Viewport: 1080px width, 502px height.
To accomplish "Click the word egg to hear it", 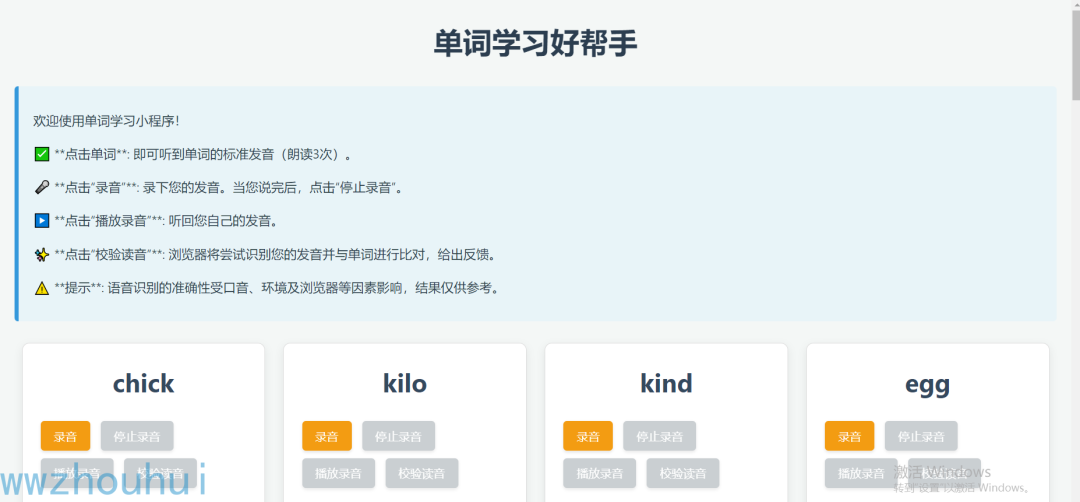I will tap(927, 384).
